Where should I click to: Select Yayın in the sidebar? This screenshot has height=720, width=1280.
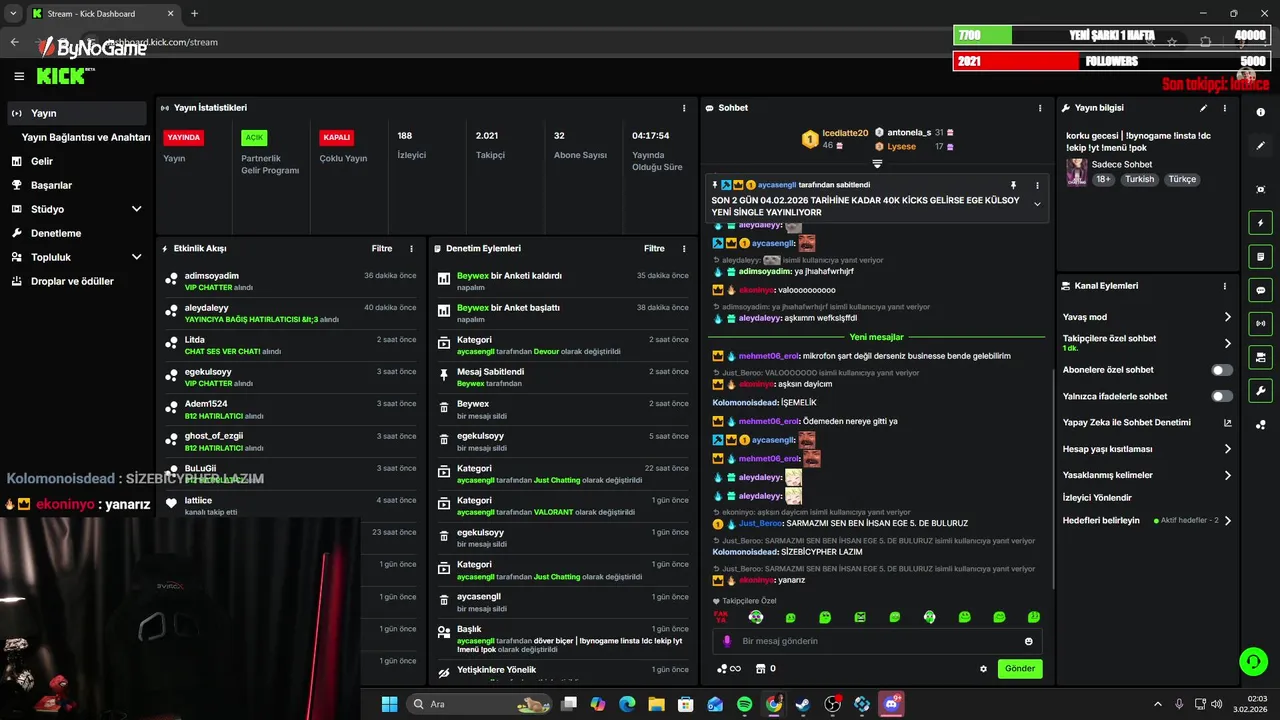[76, 113]
